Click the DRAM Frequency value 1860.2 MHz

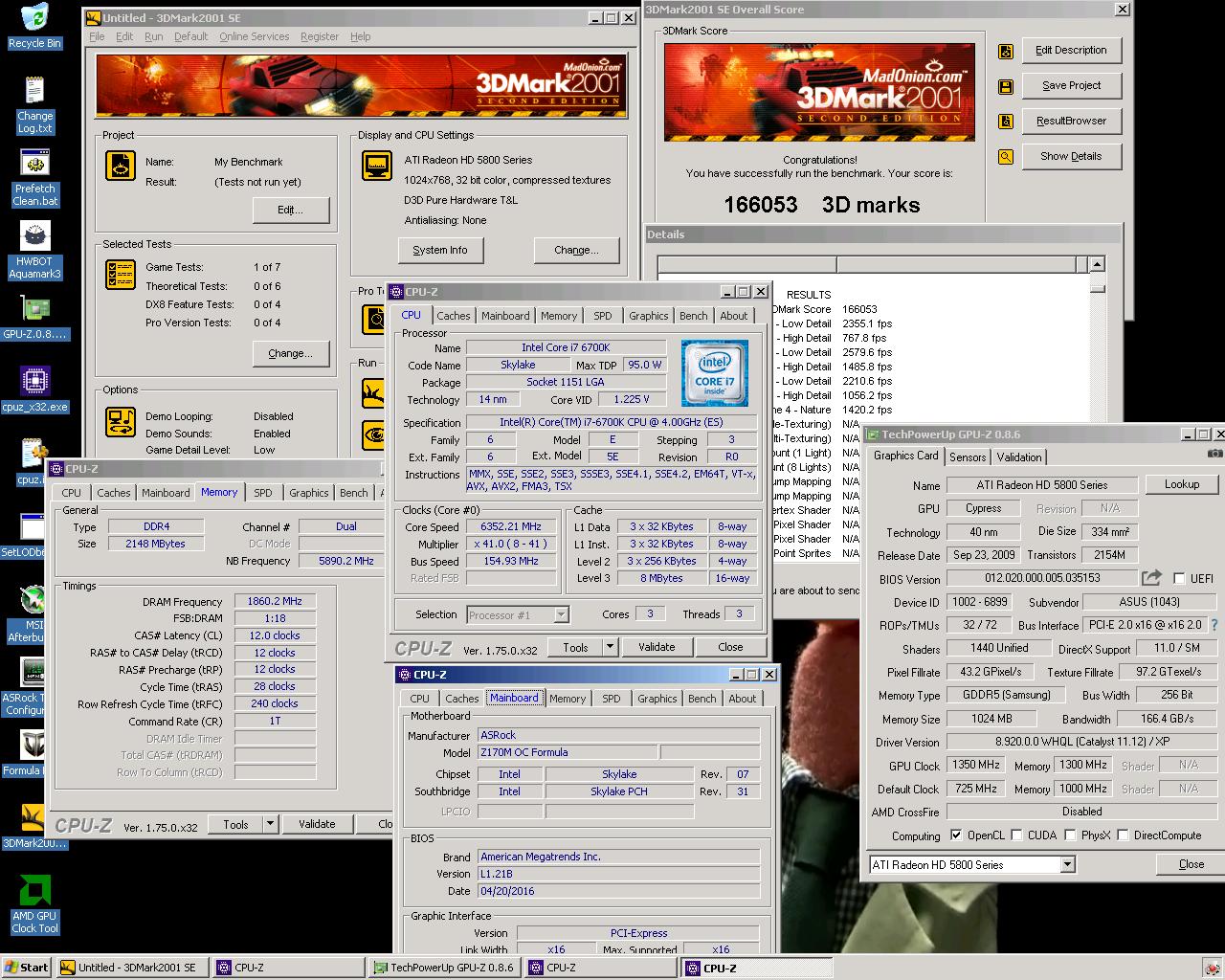(275, 602)
